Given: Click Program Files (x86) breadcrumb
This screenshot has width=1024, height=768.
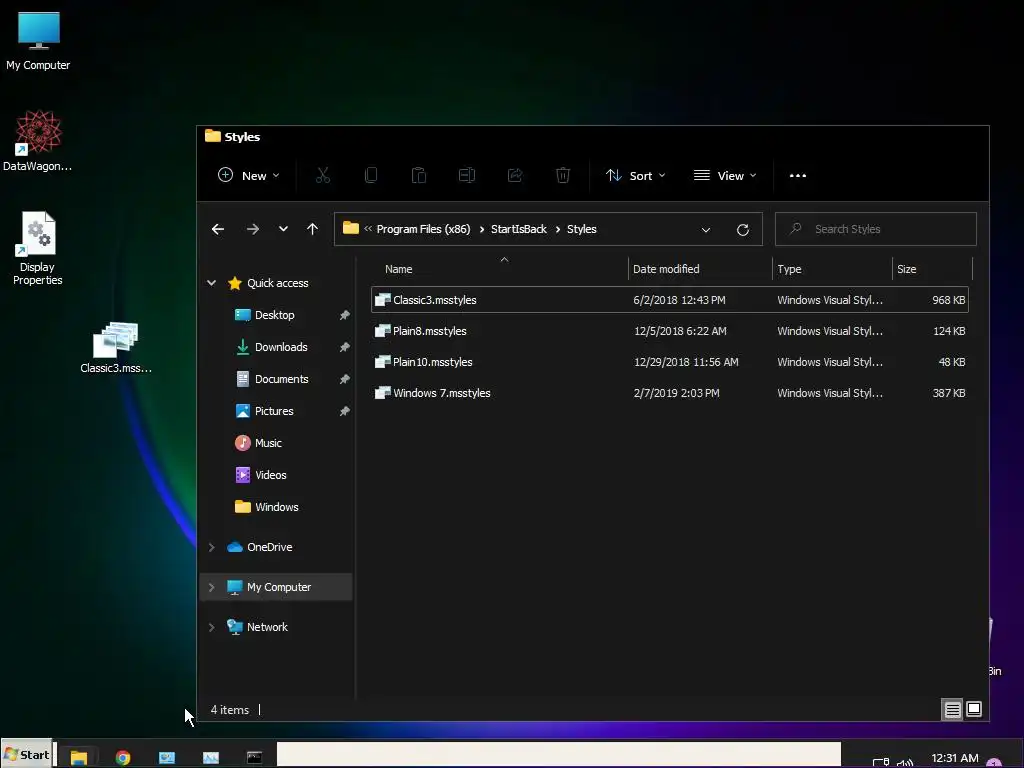Looking at the screenshot, I should [x=423, y=229].
